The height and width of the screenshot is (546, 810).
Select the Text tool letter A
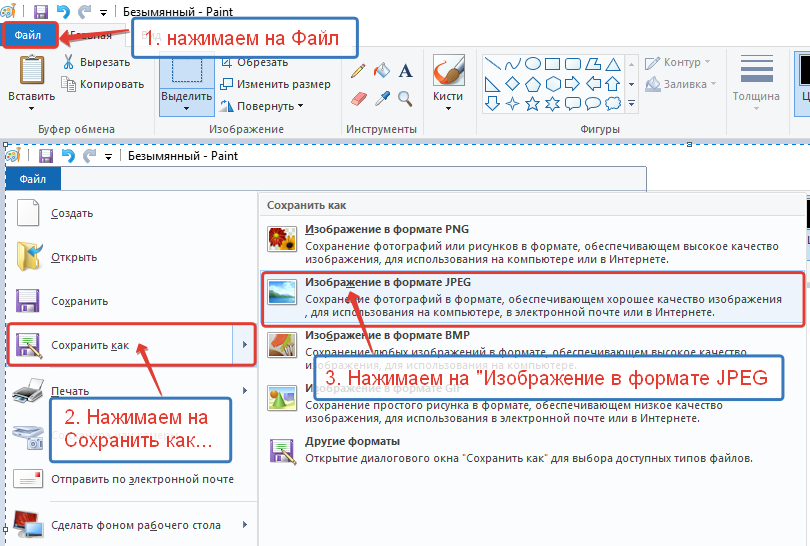click(406, 70)
